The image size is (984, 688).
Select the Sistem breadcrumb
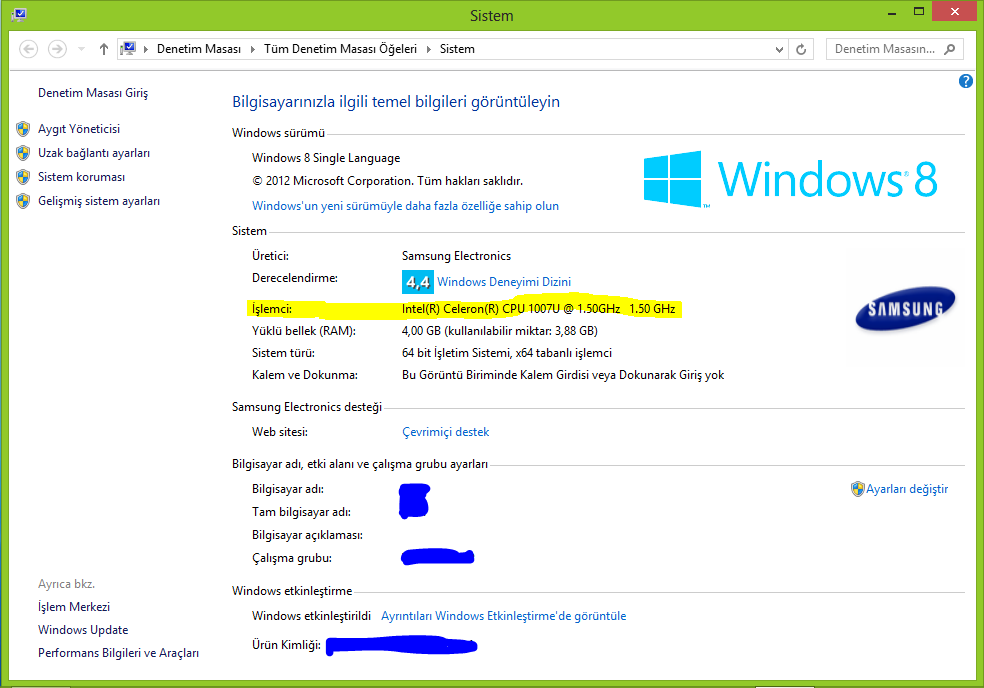click(x=457, y=49)
